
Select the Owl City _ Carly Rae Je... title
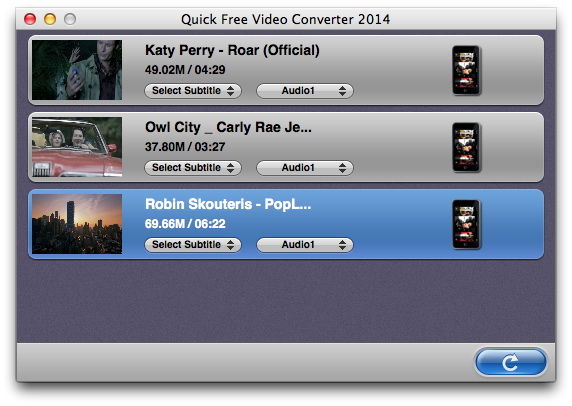click(x=228, y=127)
